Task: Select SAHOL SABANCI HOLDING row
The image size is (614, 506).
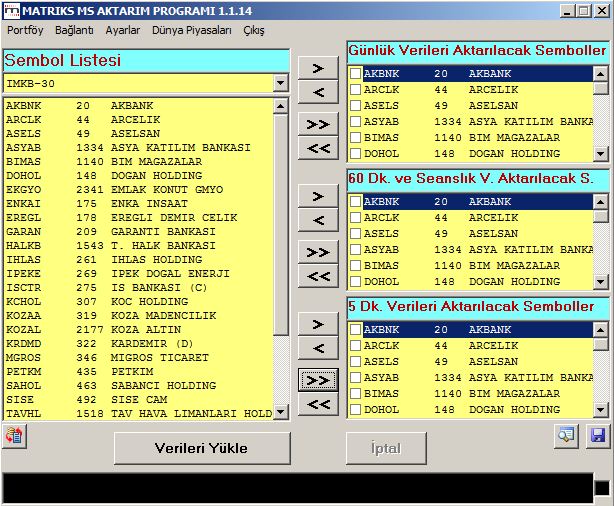Action: 139,386
